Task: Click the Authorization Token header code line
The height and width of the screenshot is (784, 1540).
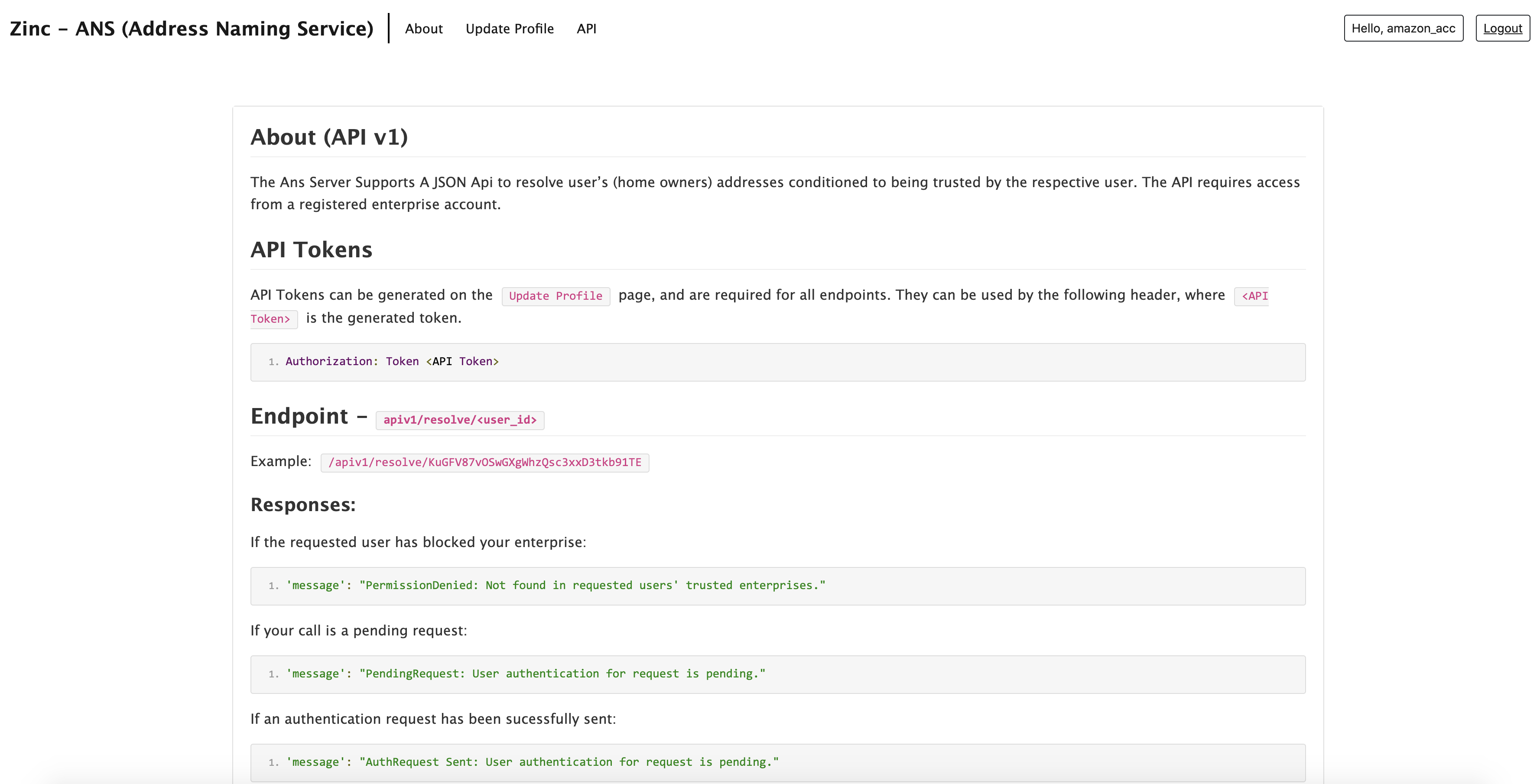Action: 392,362
